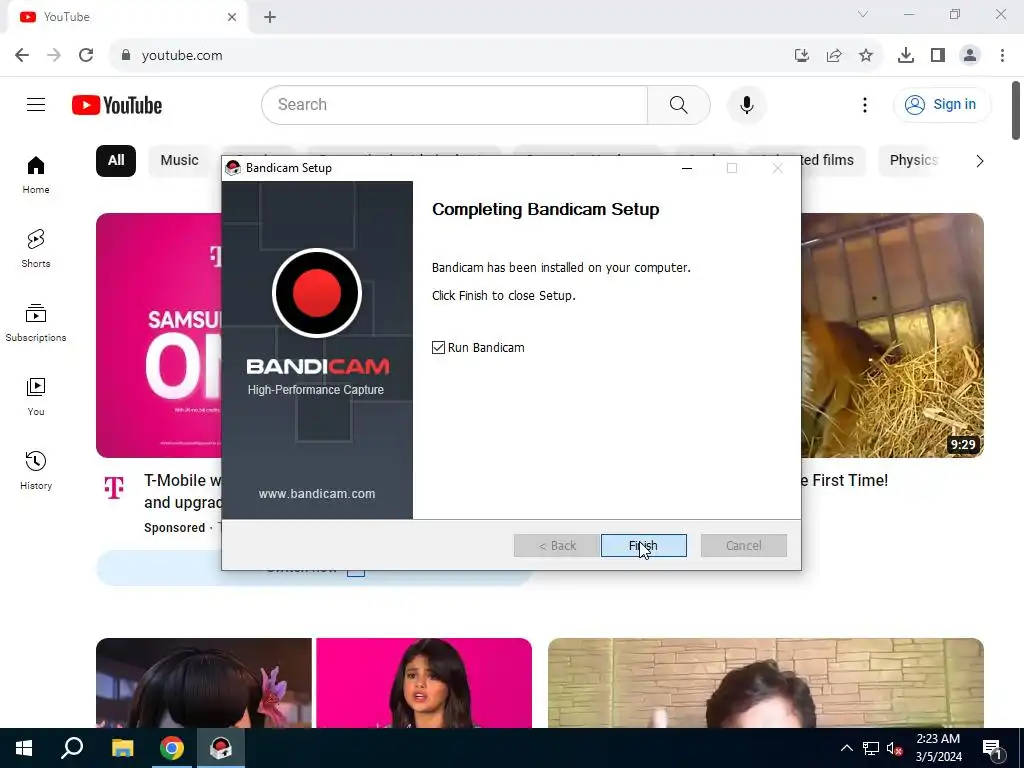
Task: Click the greyed-out Cancel button in Setup
Action: point(743,545)
